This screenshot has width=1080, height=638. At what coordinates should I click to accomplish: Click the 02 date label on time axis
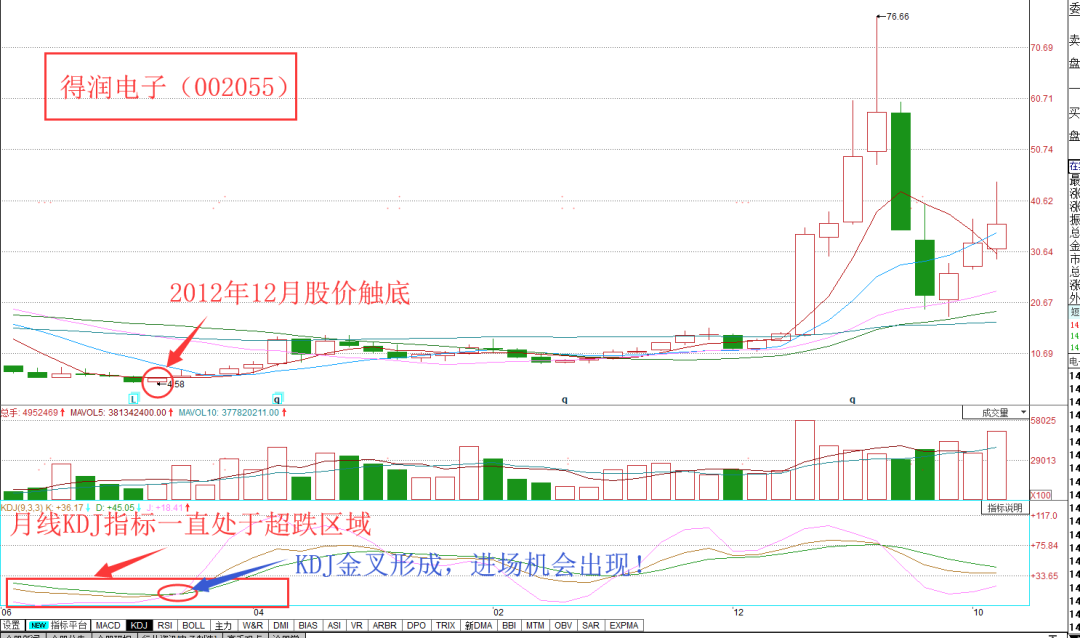coord(498,612)
